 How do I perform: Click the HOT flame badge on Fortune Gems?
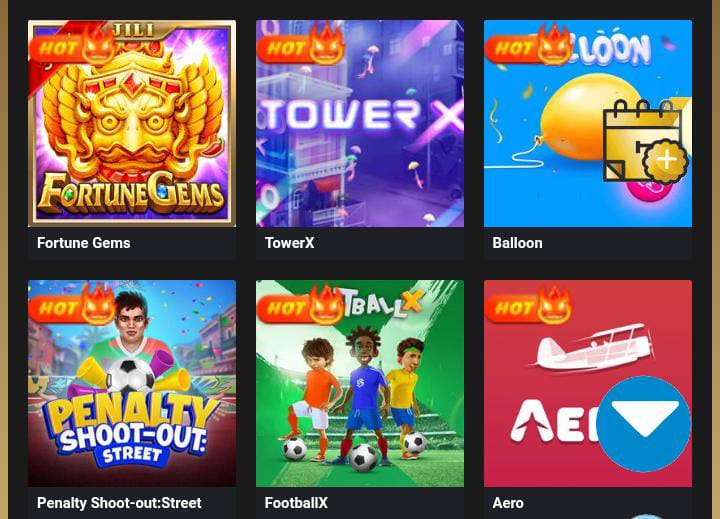73,45
